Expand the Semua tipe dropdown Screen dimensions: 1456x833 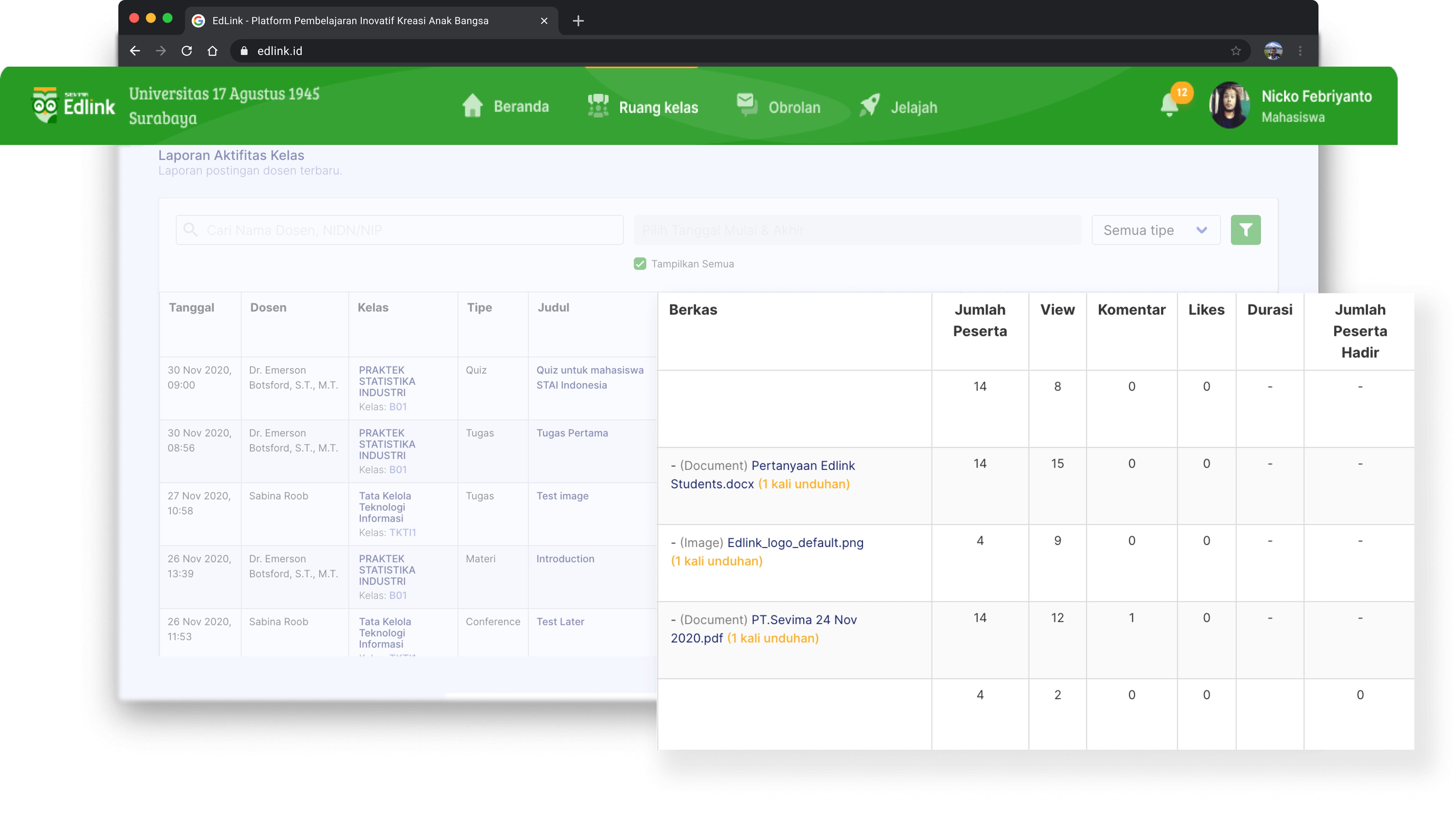click(x=1155, y=230)
